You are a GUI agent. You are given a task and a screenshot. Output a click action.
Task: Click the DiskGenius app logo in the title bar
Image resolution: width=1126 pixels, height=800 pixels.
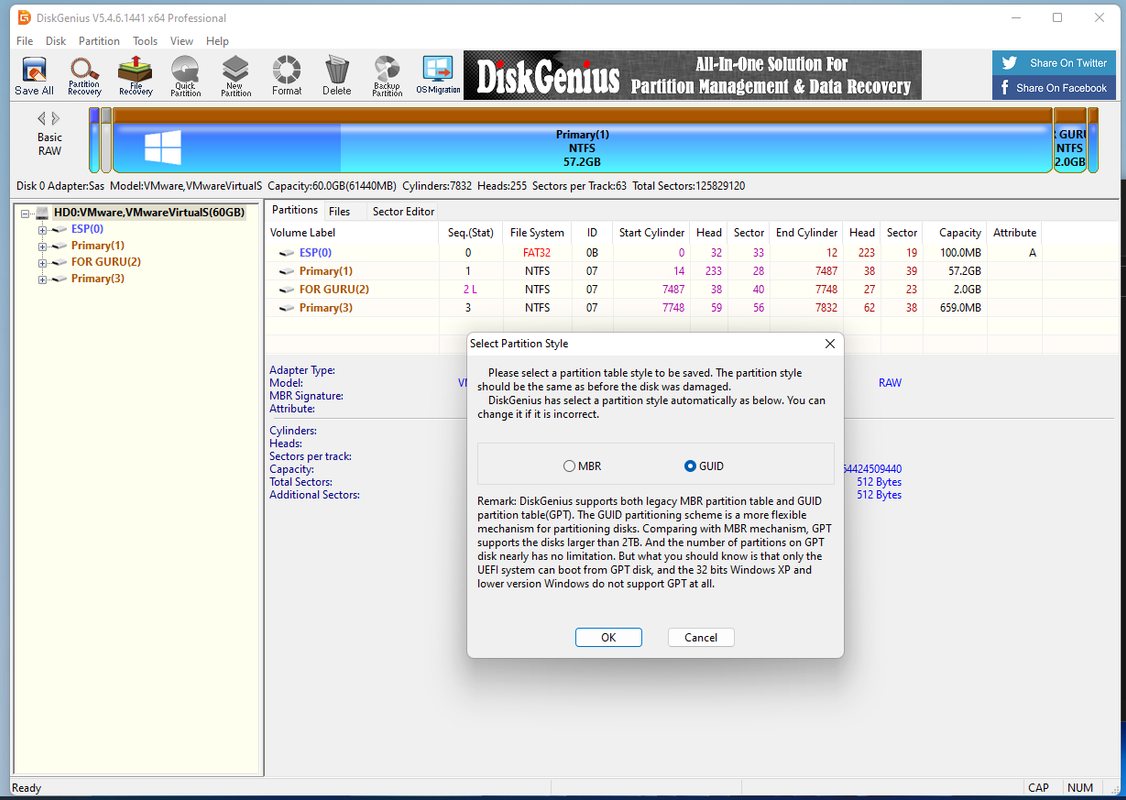pyautogui.click(x=24, y=17)
